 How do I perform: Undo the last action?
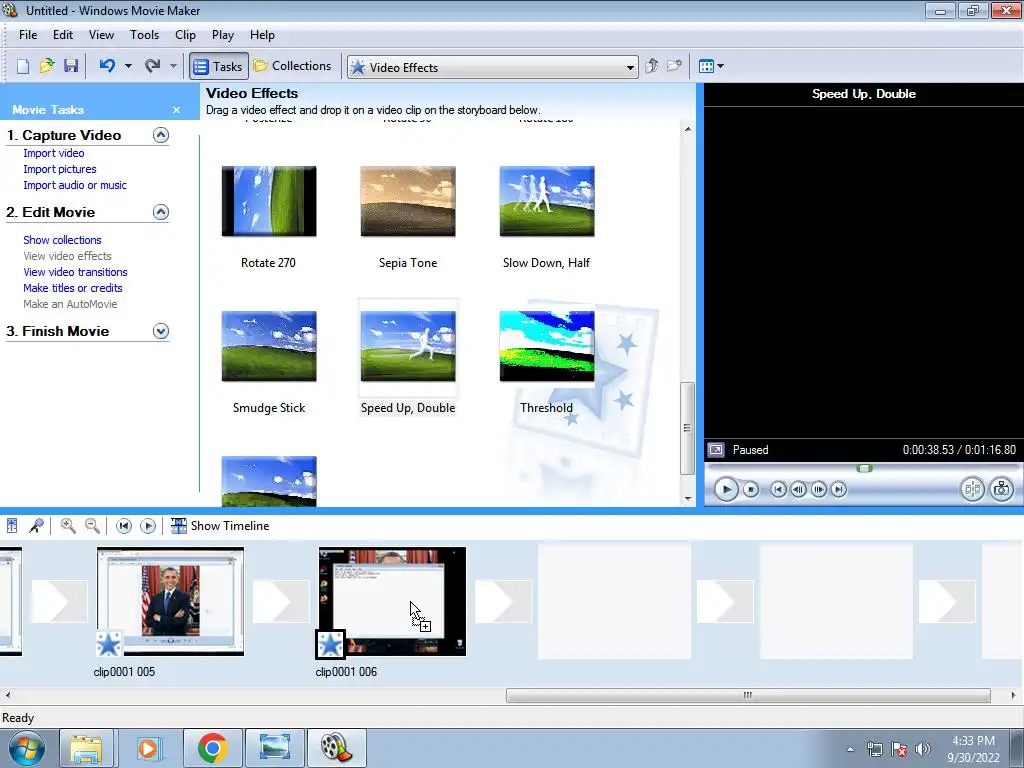tap(107, 66)
